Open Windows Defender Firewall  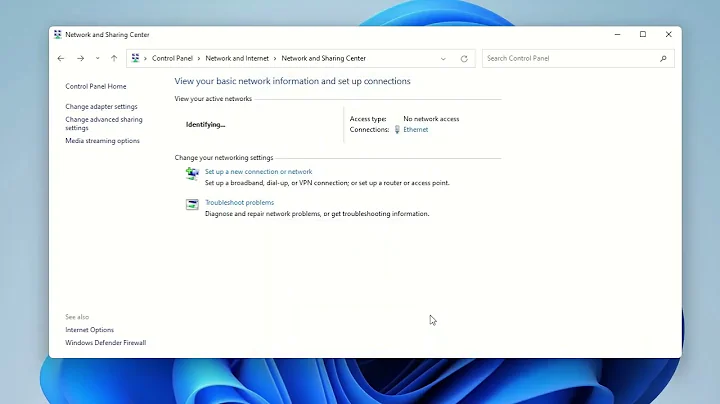click(106, 342)
